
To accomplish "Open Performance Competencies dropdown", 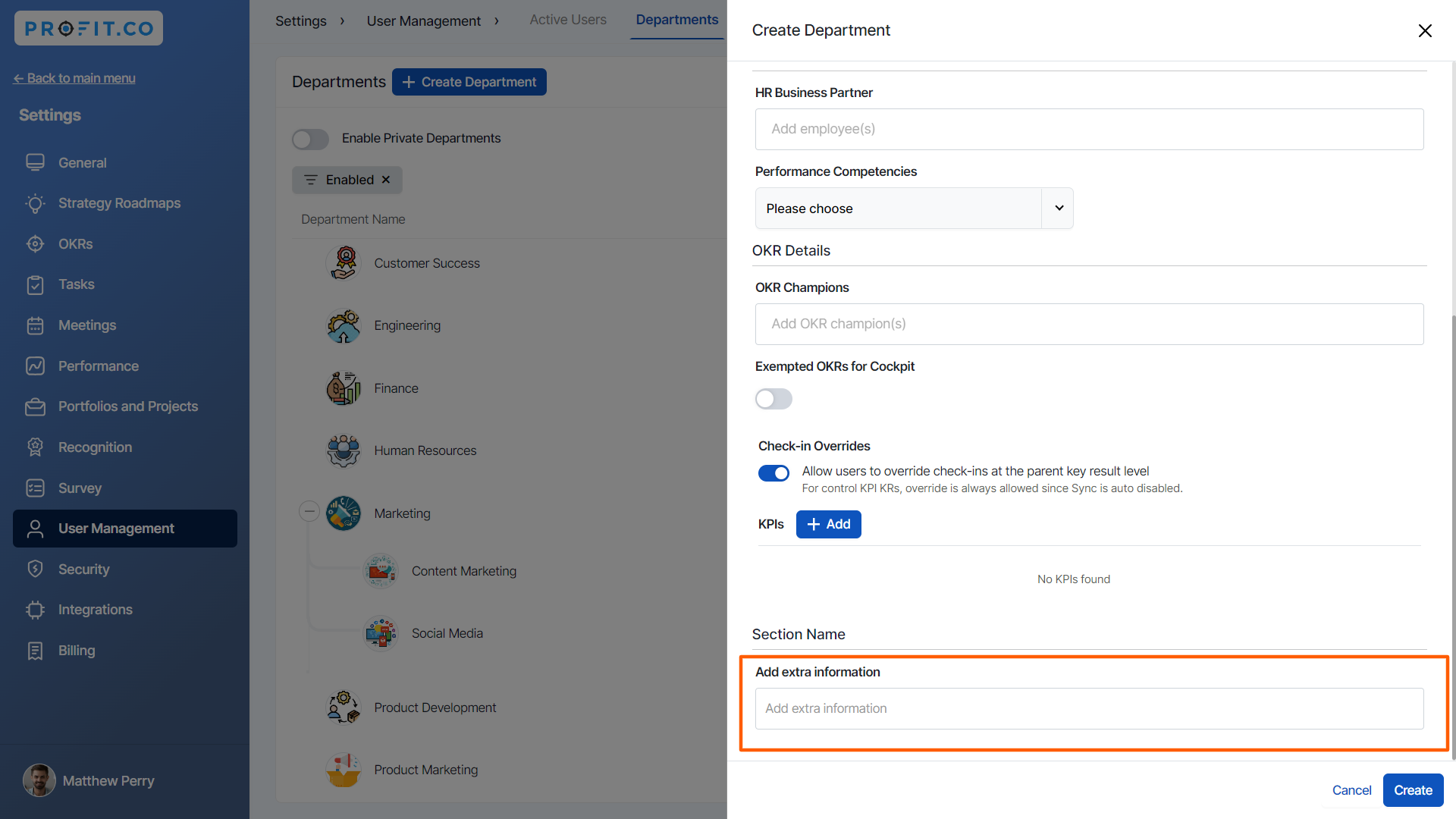I will tap(914, 209).
